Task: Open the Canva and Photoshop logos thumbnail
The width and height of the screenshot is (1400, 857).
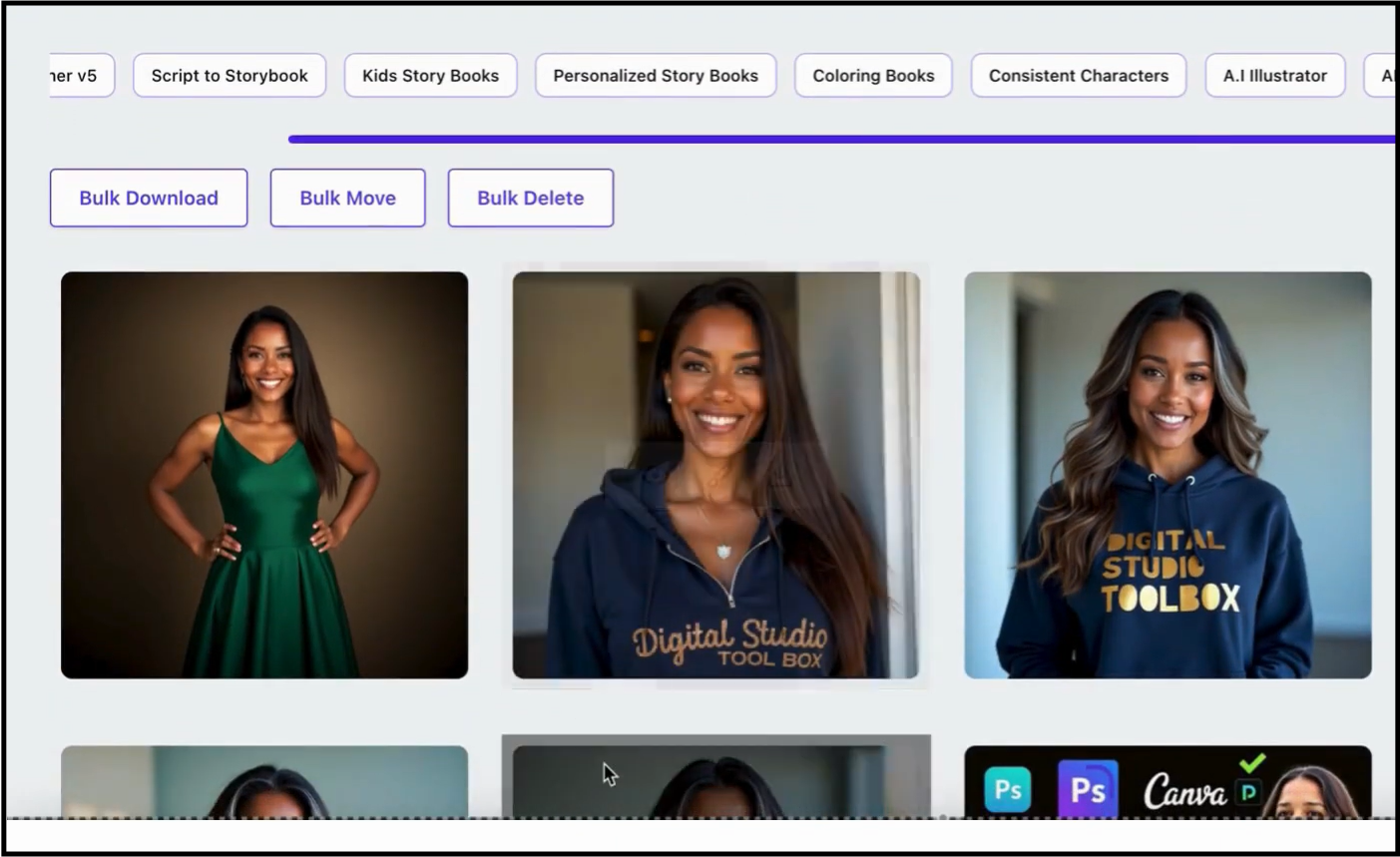Action: click(1167, 782)
